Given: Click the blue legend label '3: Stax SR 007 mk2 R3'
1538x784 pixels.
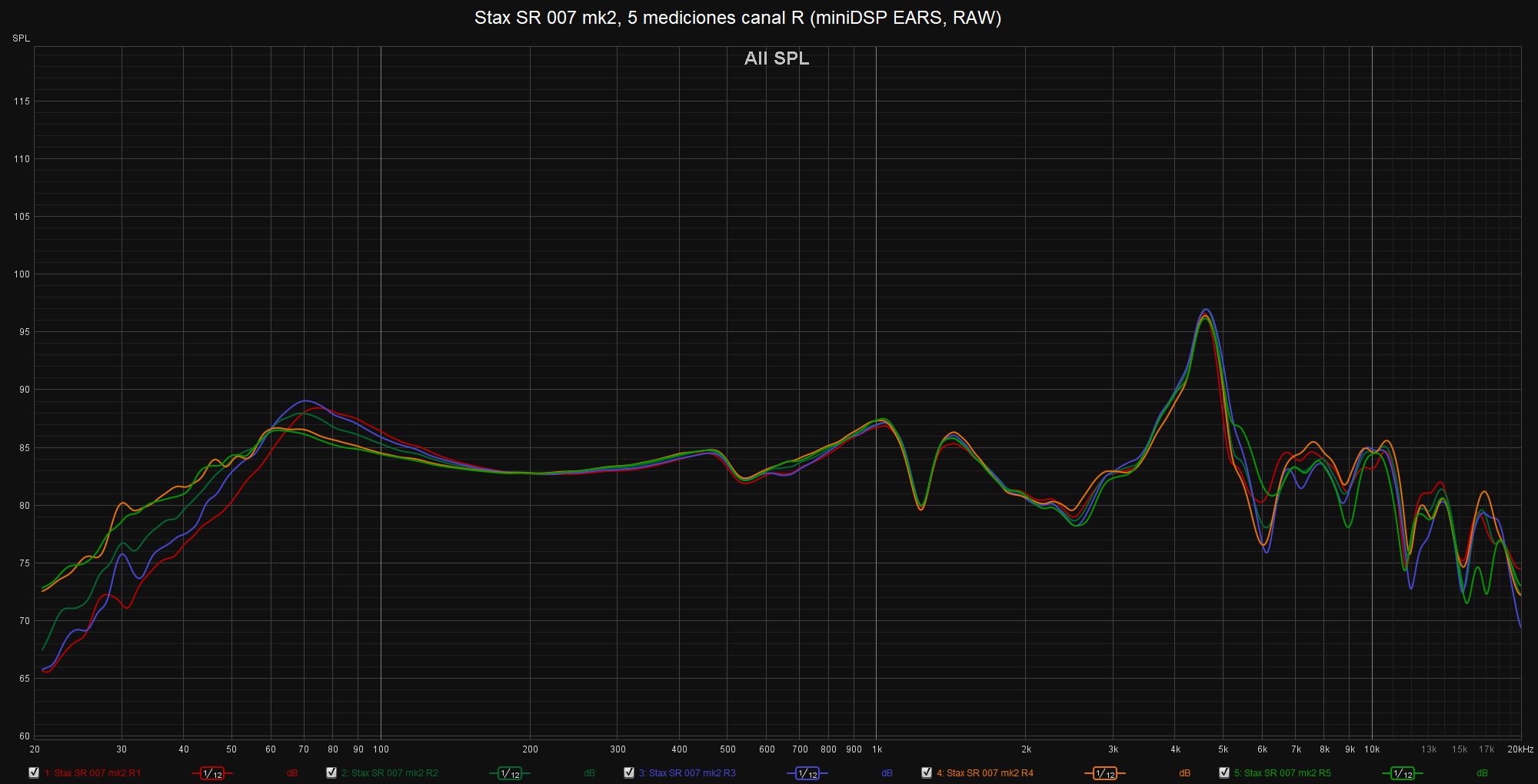Looking at the screenshot, I should click(x=687, y=773).
